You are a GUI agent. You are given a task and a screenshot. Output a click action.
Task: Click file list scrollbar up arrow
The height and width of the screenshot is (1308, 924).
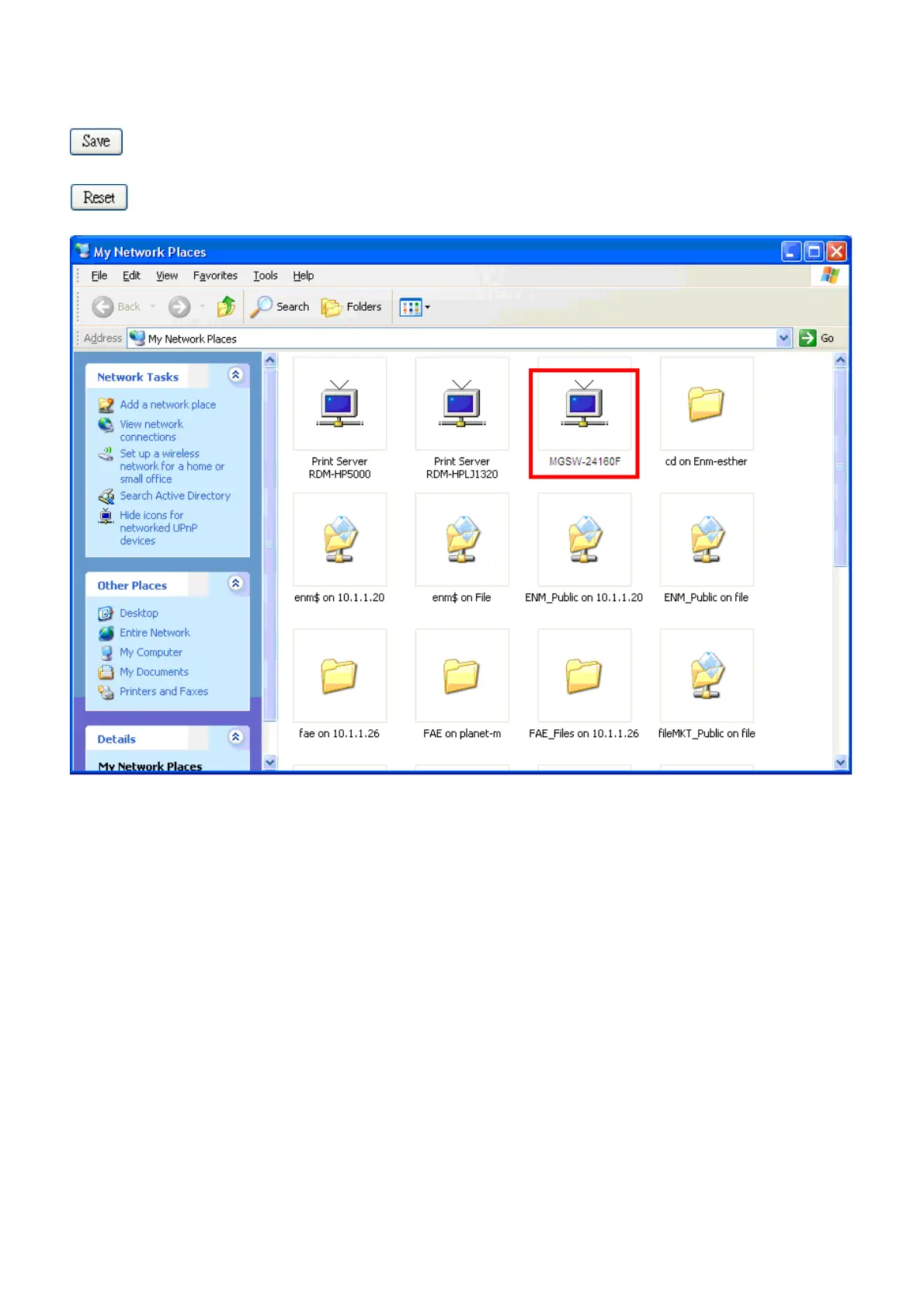[x=840, y=360]
